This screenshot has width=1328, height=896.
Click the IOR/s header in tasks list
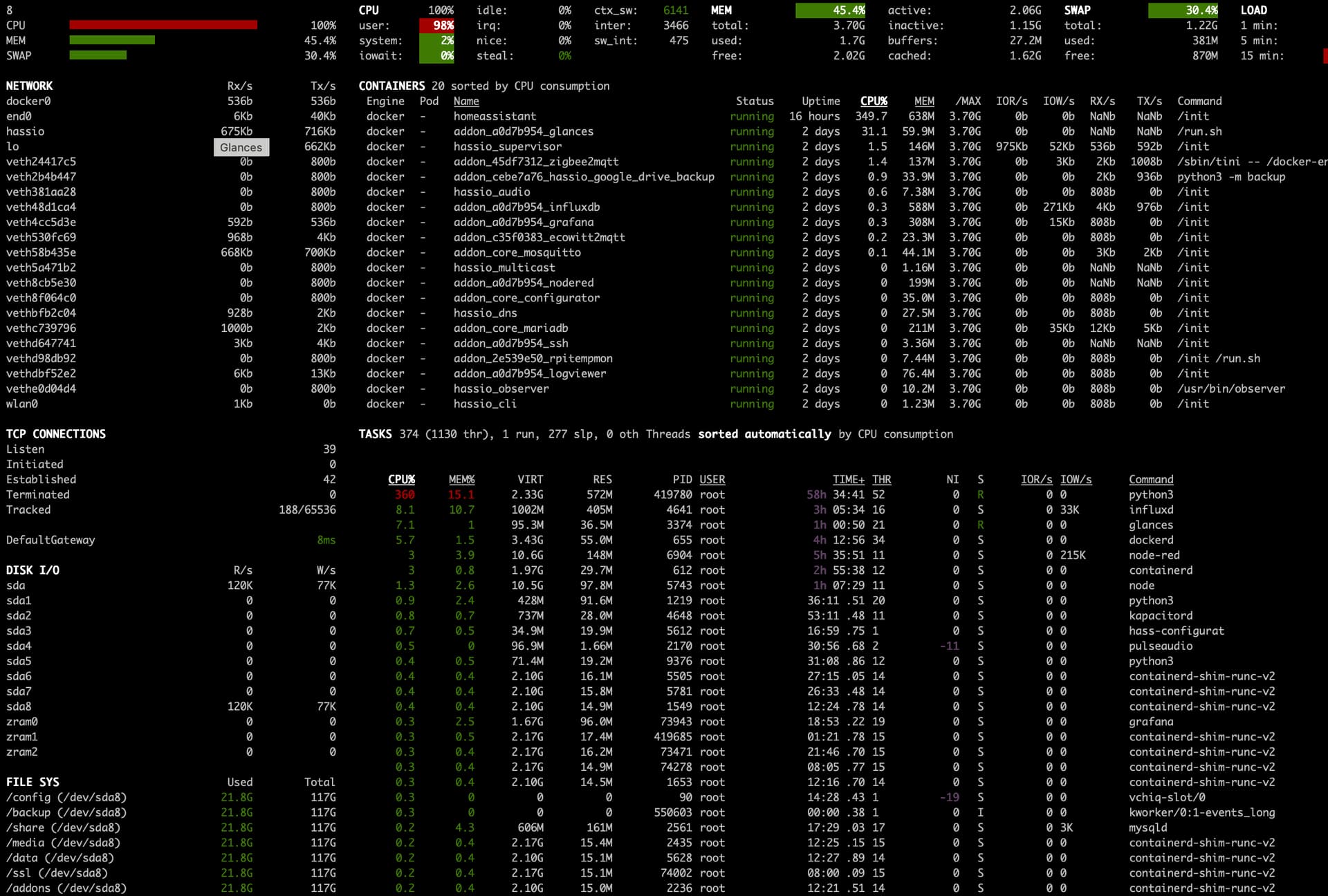pyautogui.click(x=1035, y=479)
